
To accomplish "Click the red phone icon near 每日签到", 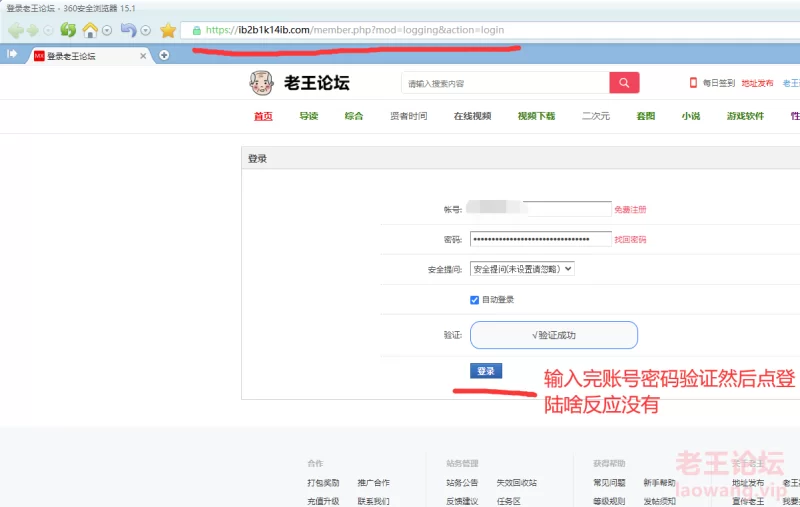I will (x=693, y=83).
